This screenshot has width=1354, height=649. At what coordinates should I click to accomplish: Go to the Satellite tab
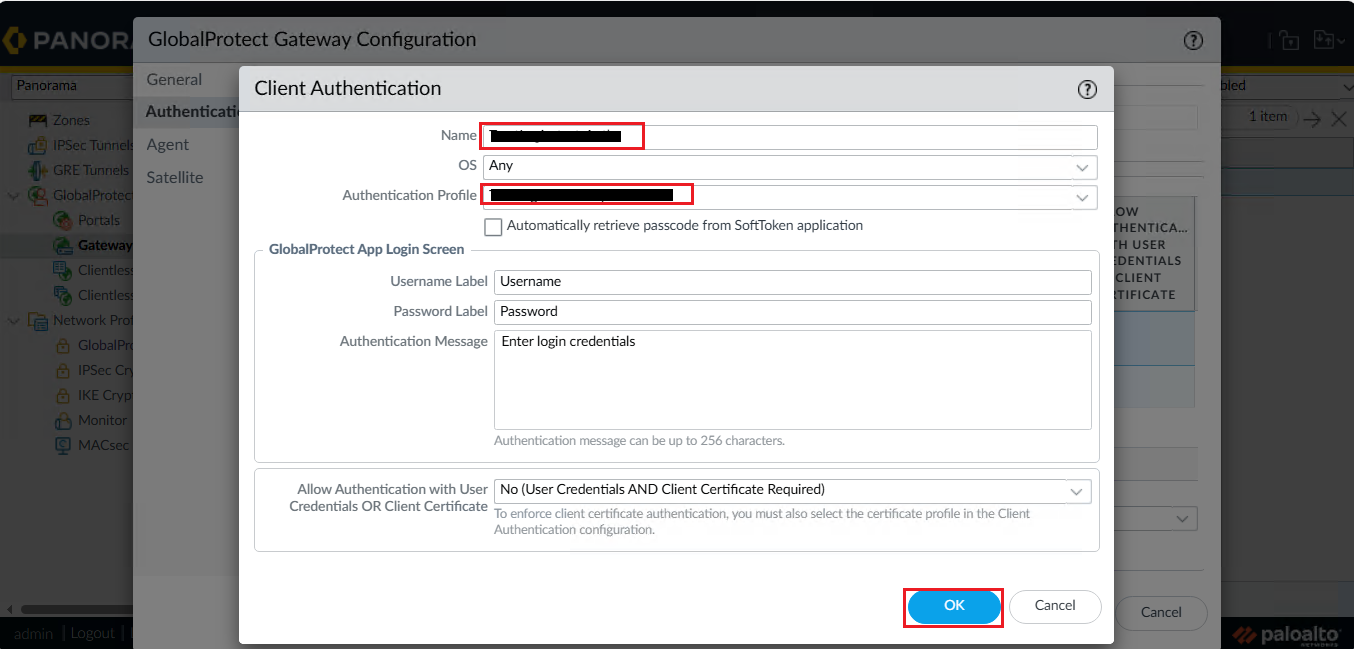pyautogui.click(x=175, y=178)
